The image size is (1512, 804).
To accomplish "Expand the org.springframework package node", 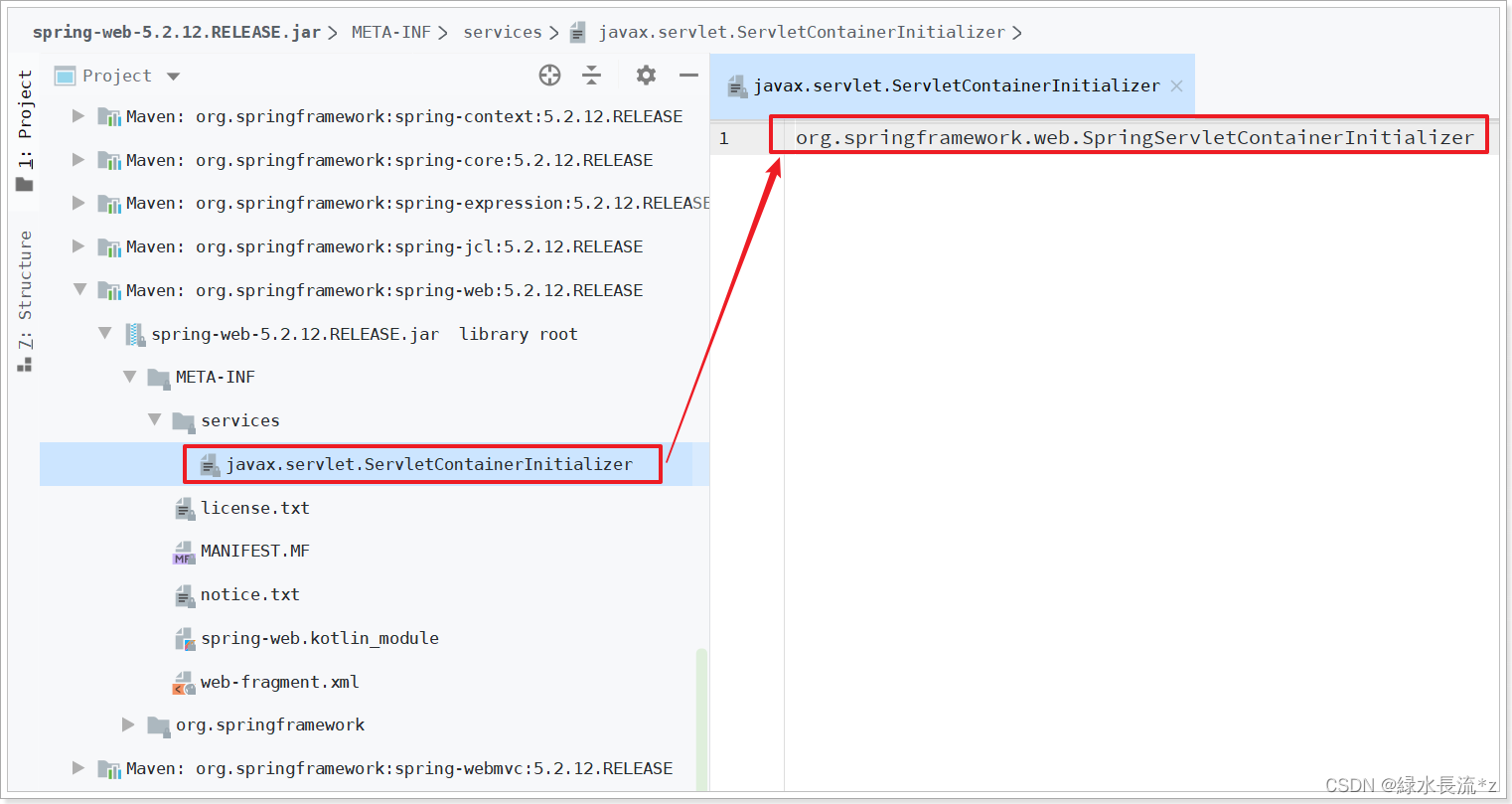I will pos(128,724).
